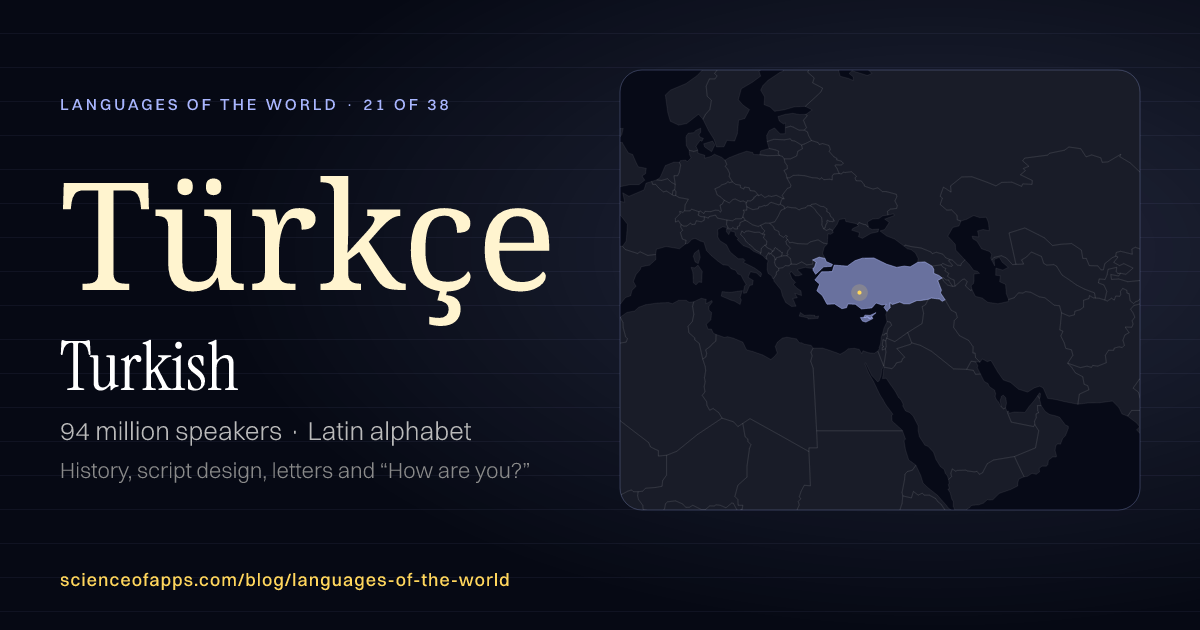Click the "History, script design, letters" description line

pos(294,470)
